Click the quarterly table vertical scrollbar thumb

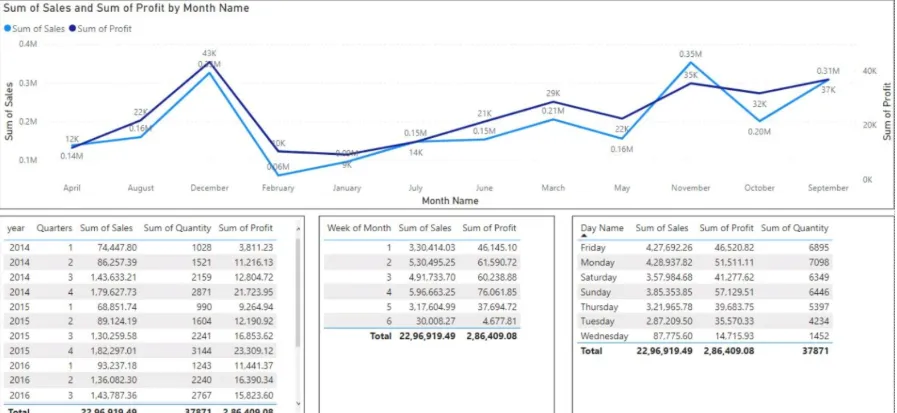click(297, 293)
